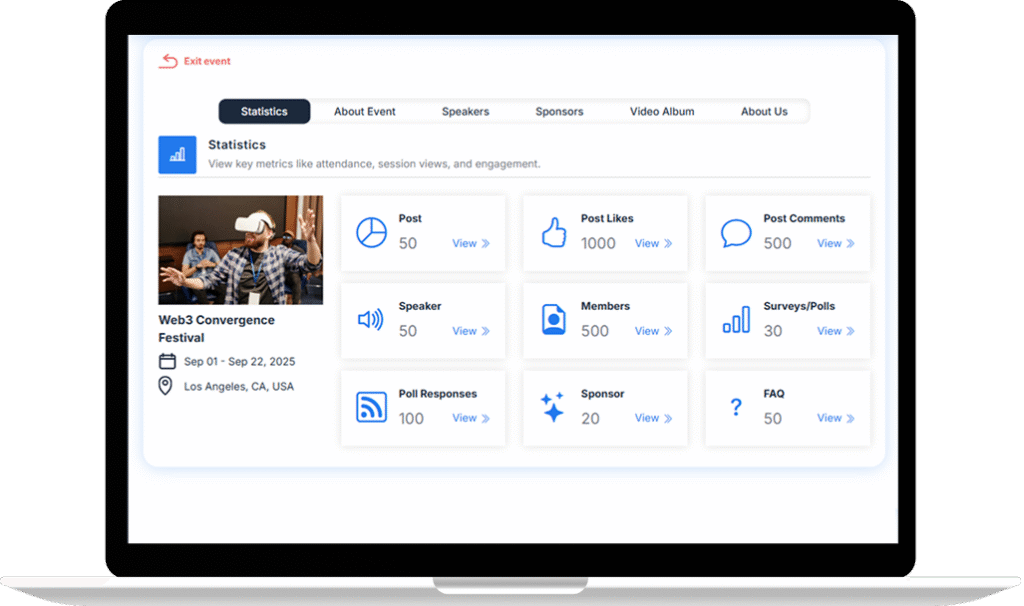
Task: Click the Los Angeles, CA, USA location
Action: [x=238, y=387]
